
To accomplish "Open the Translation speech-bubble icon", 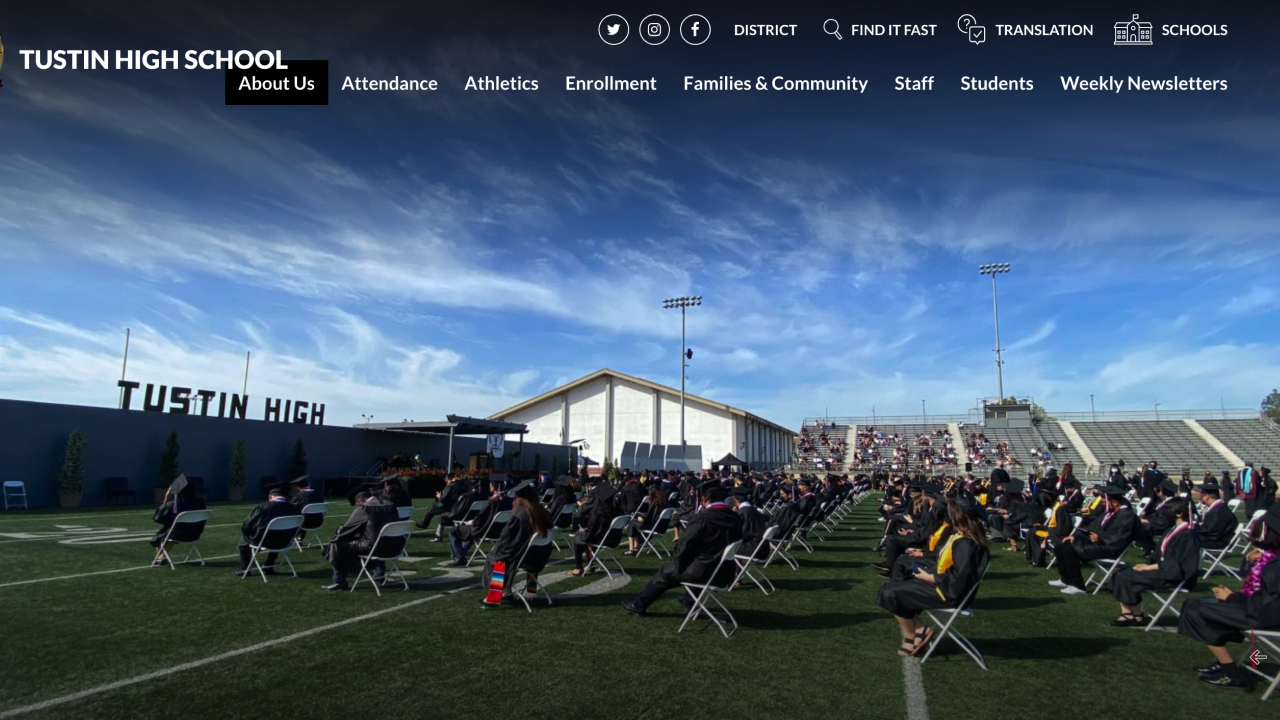I will pyautogui.click(x=971, y=29).
